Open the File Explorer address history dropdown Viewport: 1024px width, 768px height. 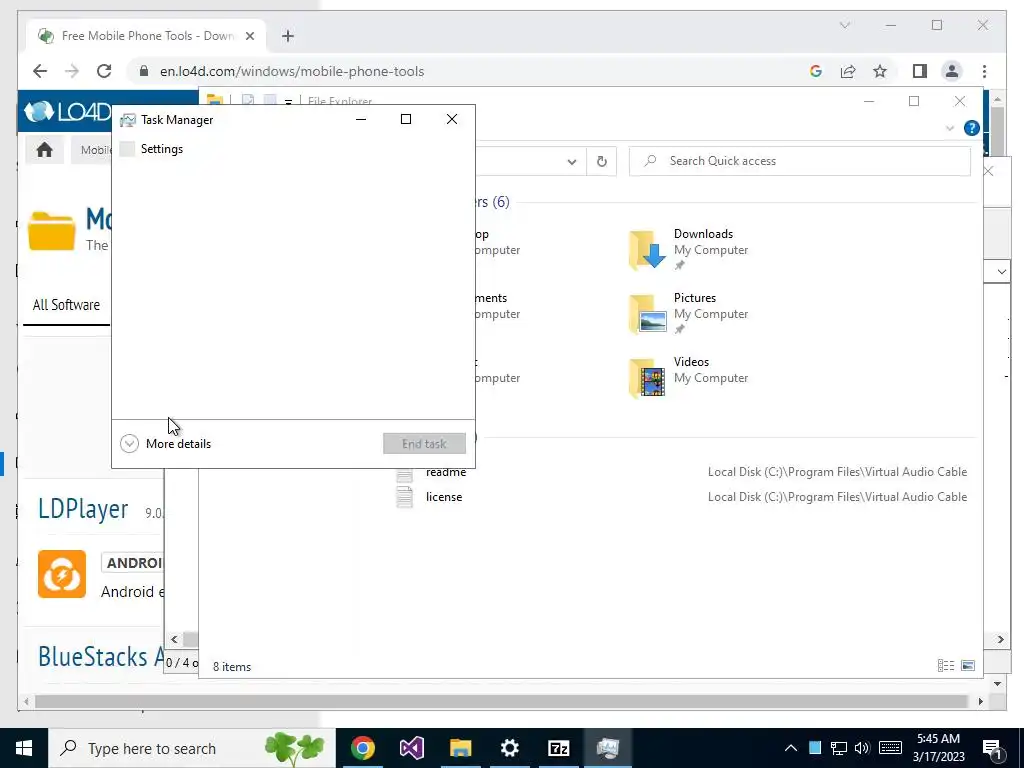tap(571, 161)
